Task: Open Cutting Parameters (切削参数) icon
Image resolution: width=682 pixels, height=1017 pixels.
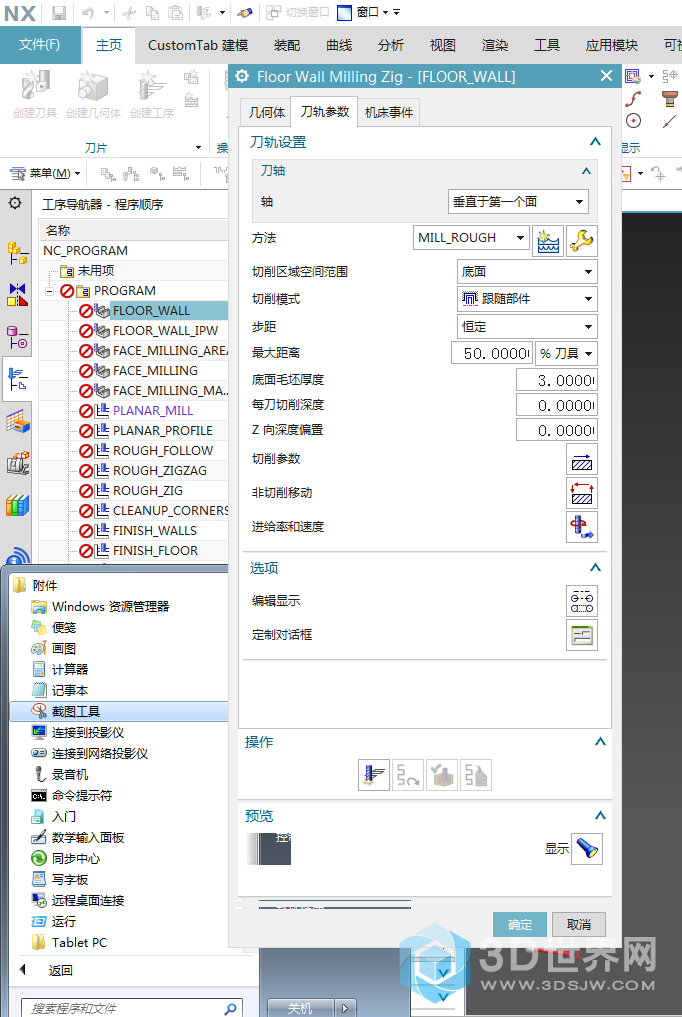Action: coord(582,460)
